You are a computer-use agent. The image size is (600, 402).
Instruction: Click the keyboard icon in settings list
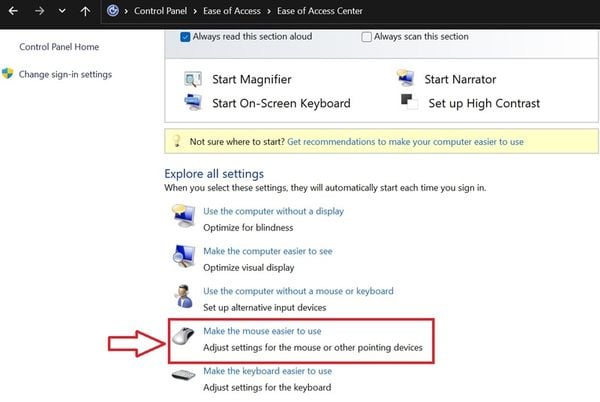[184, 377]
